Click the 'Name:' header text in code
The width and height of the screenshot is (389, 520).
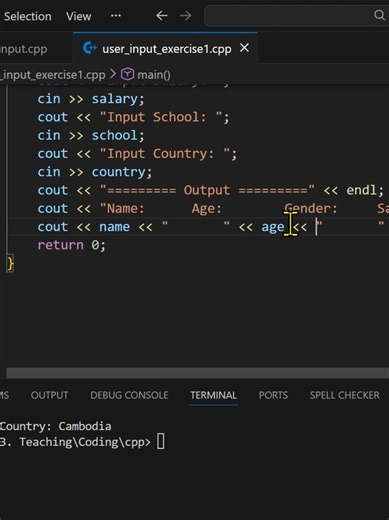[x=125, y=209]
